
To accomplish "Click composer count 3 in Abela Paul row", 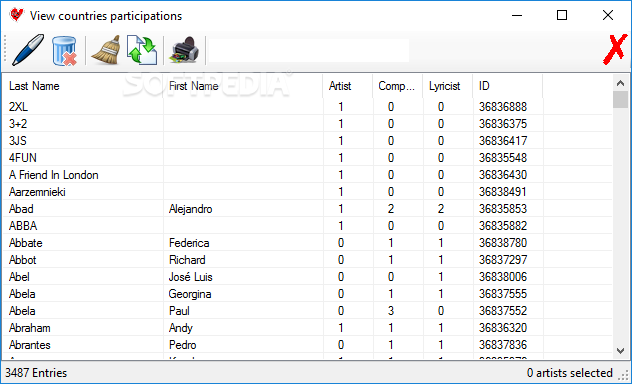I will (x=391, y=311).
